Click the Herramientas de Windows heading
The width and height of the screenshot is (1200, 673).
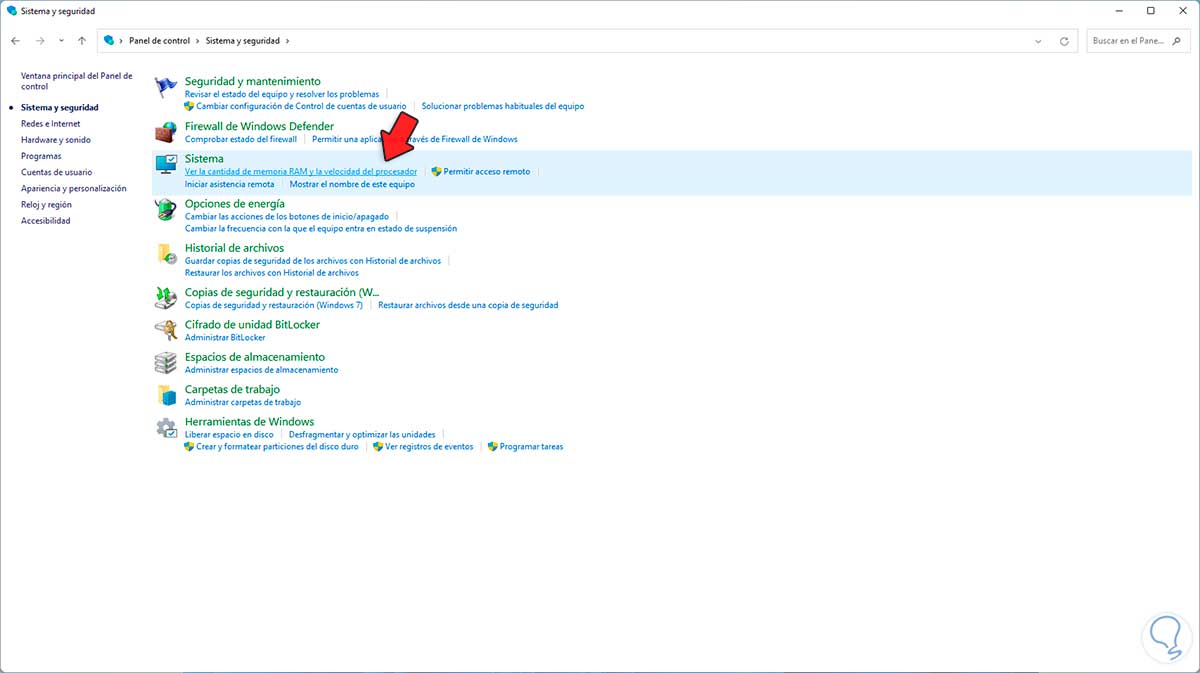249,422
